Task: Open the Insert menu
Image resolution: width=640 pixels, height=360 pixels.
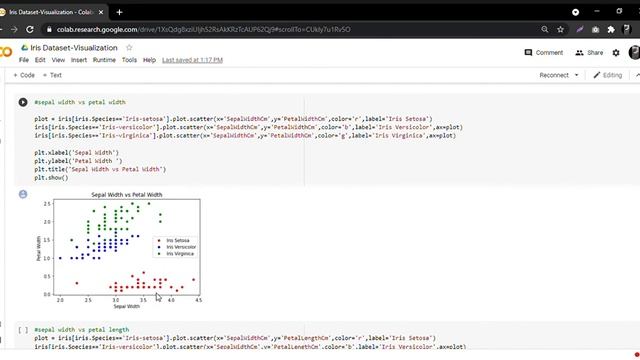Action: [79, 60]
